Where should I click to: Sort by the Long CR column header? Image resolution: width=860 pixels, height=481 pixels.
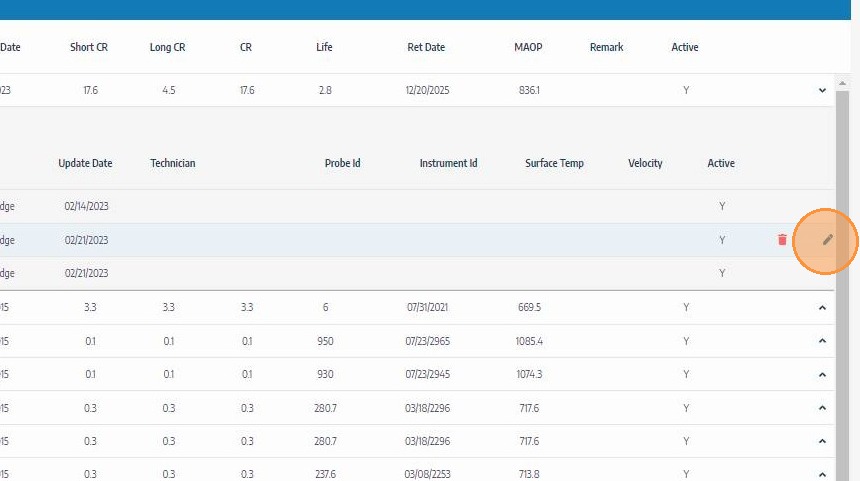167,47
